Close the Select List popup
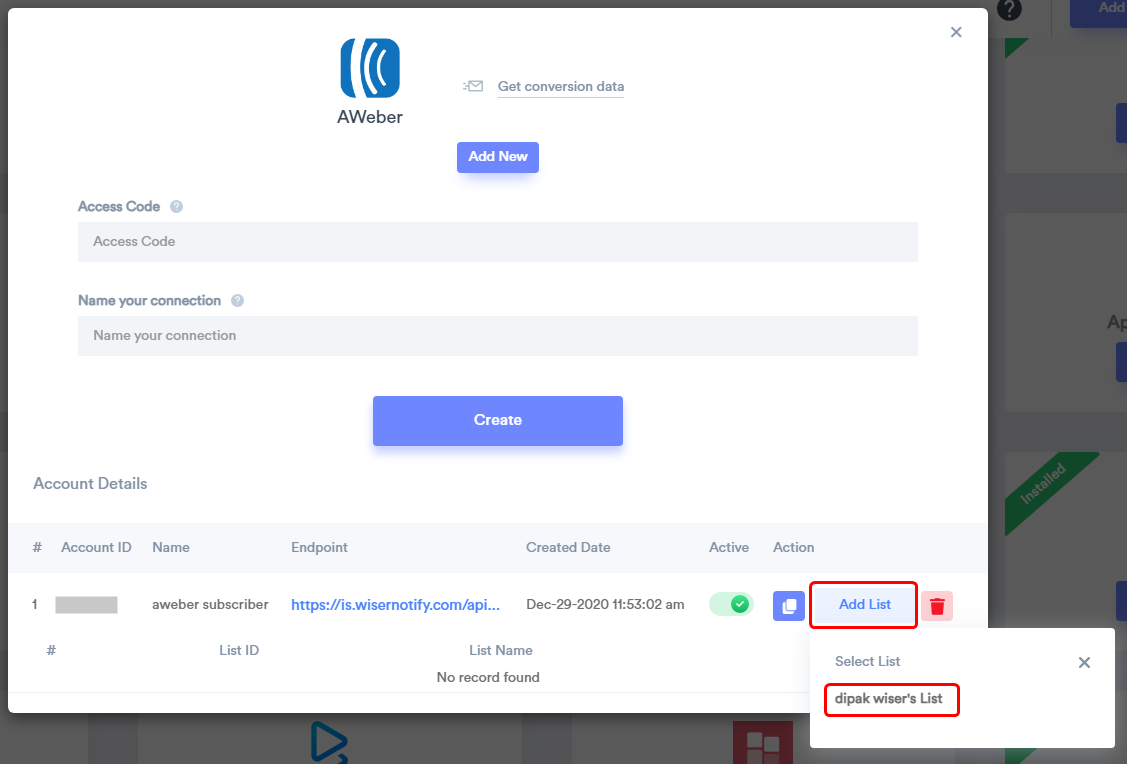 pyautogui.click(x=1085, y=663)
